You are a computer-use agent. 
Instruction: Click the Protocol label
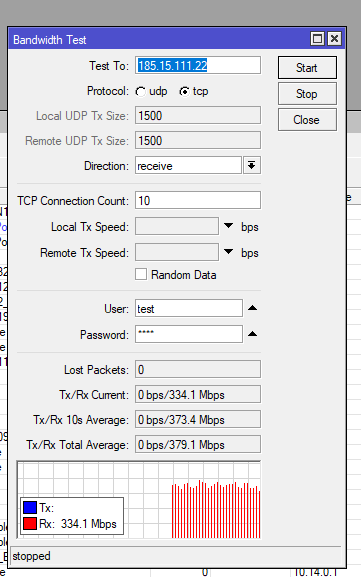click(108, 91)
